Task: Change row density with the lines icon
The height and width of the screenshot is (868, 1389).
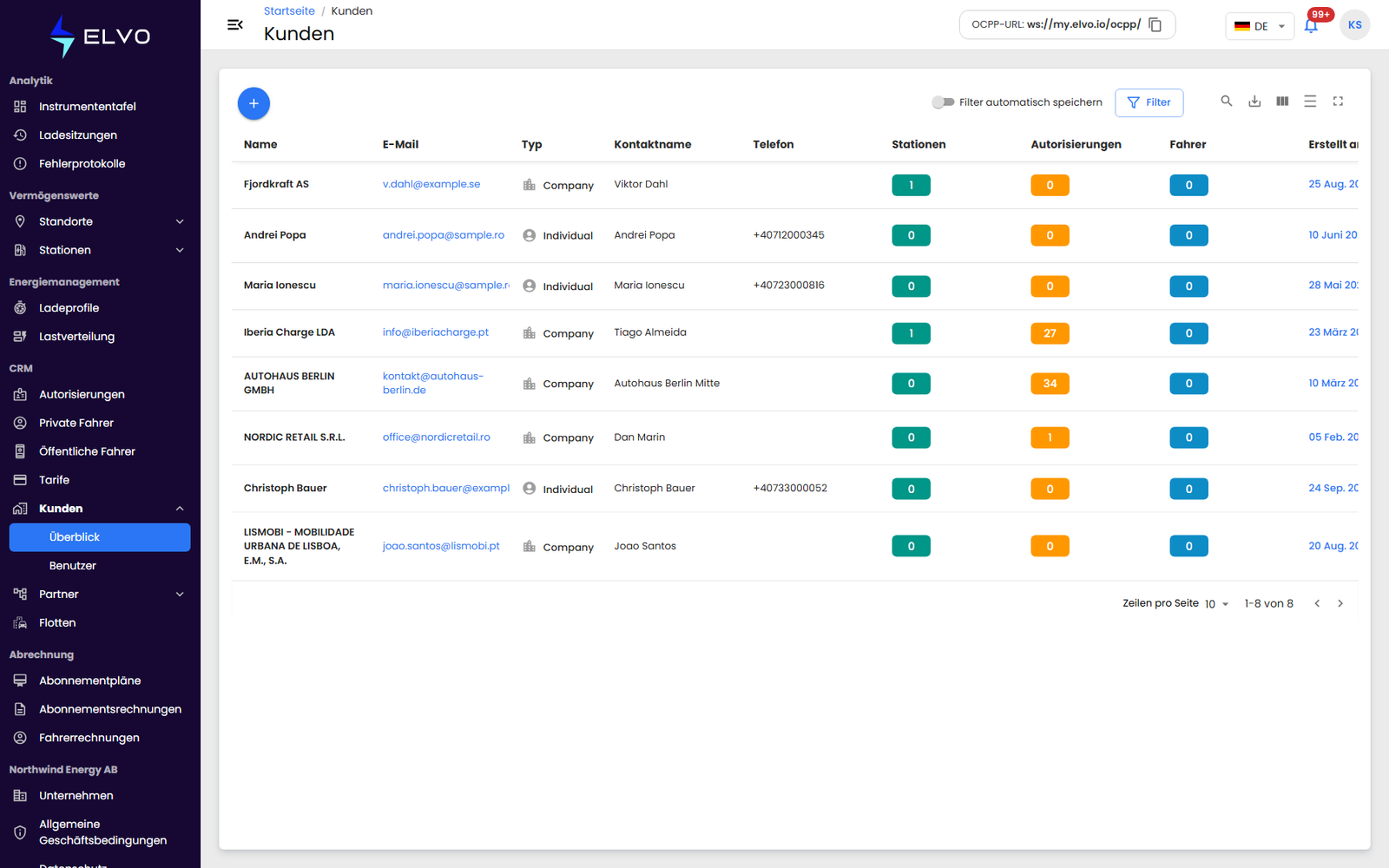Action: pyautogui.click(x=1310, y=102)
